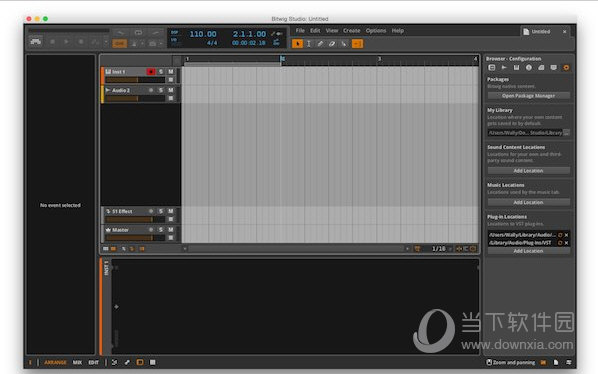Click the Stop transport button

52,42
